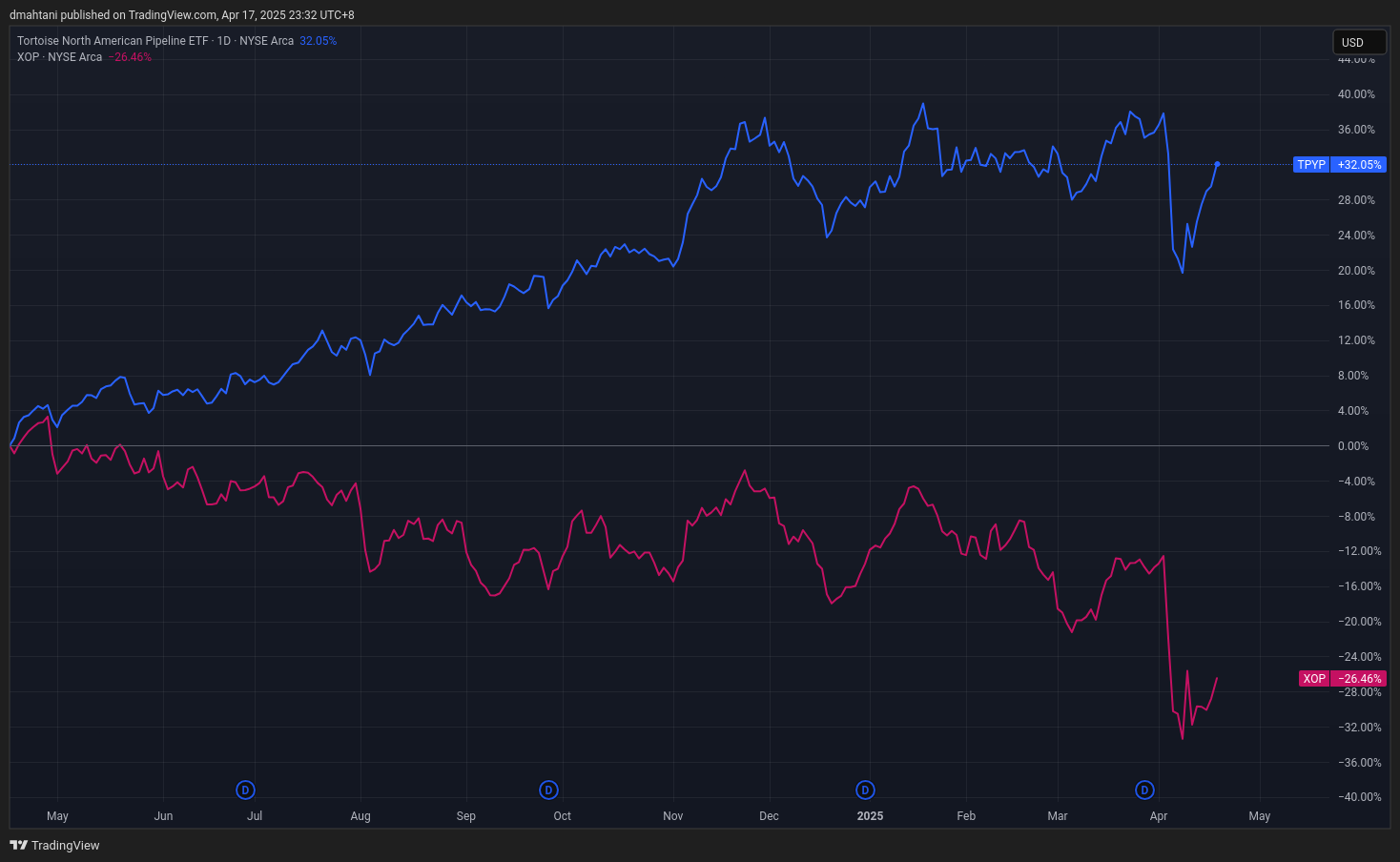Select the dividend marker below 2025

pyautogui.click(x=865, y=790)
